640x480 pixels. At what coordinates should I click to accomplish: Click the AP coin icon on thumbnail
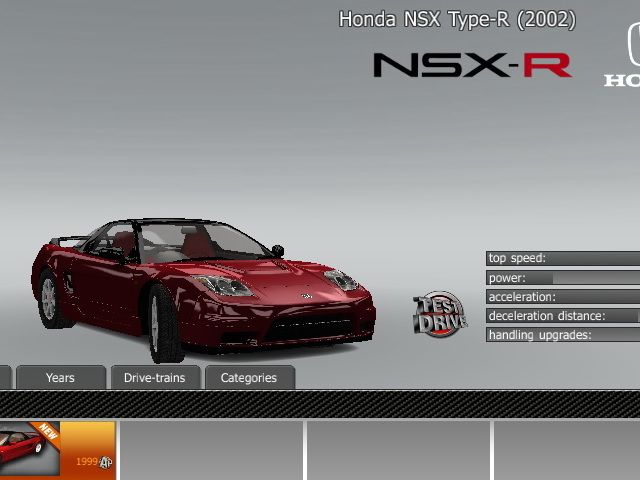point(106,462)
